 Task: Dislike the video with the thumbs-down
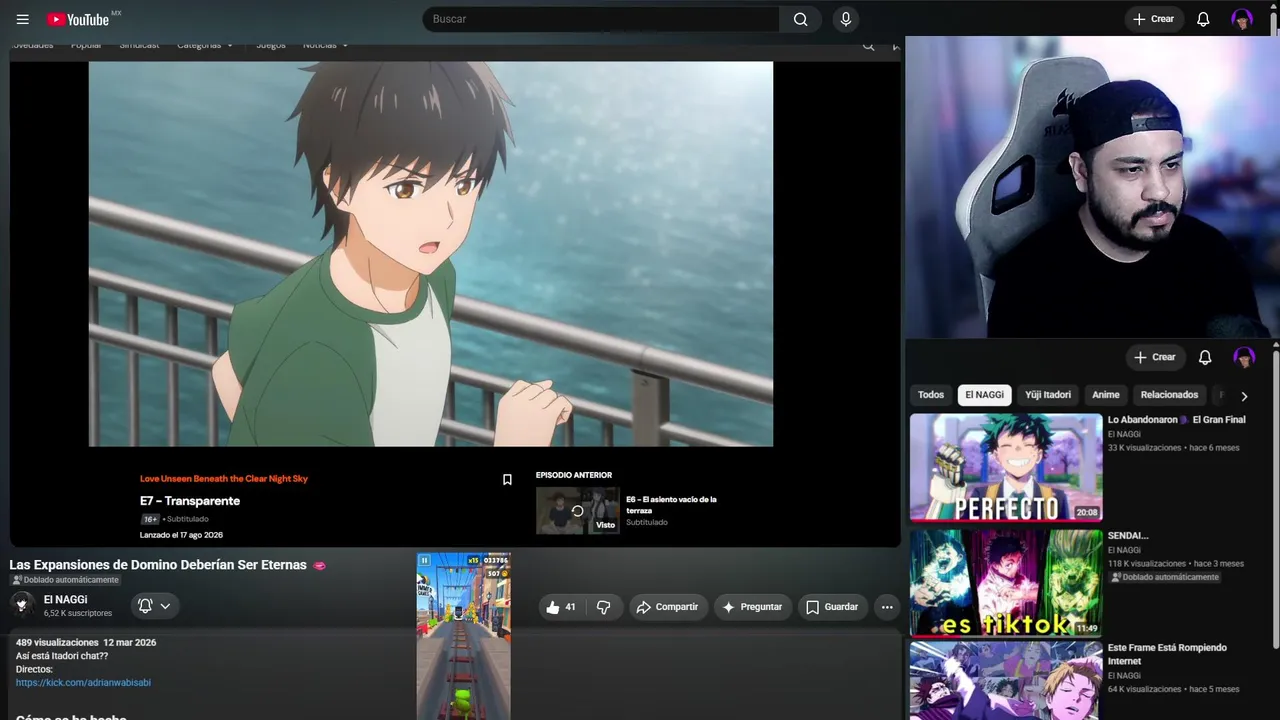tap(603, 607)
